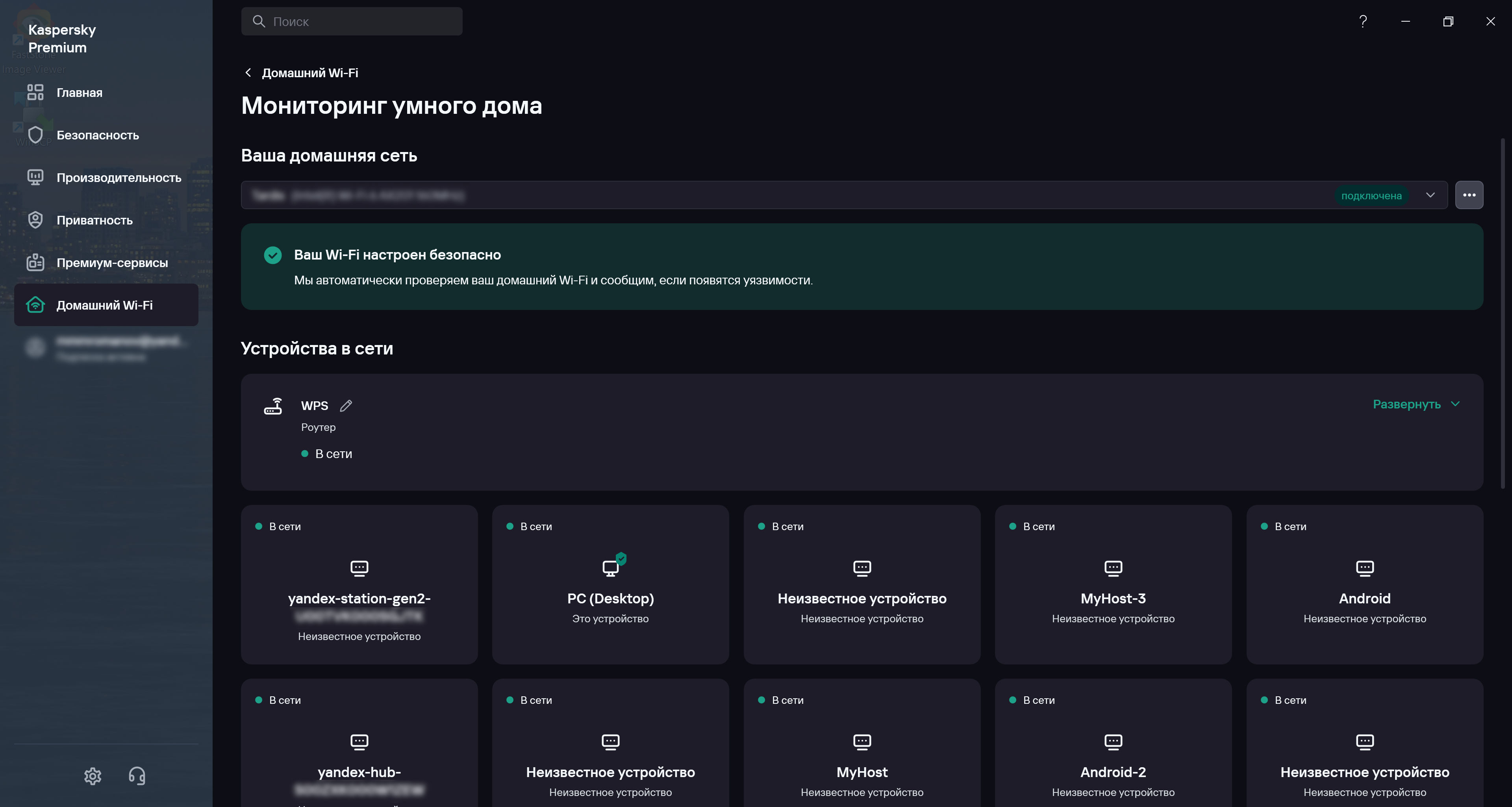Click in the Поиск search field
This screenshot has width=1512, height=807.
[x=352, y=22]
